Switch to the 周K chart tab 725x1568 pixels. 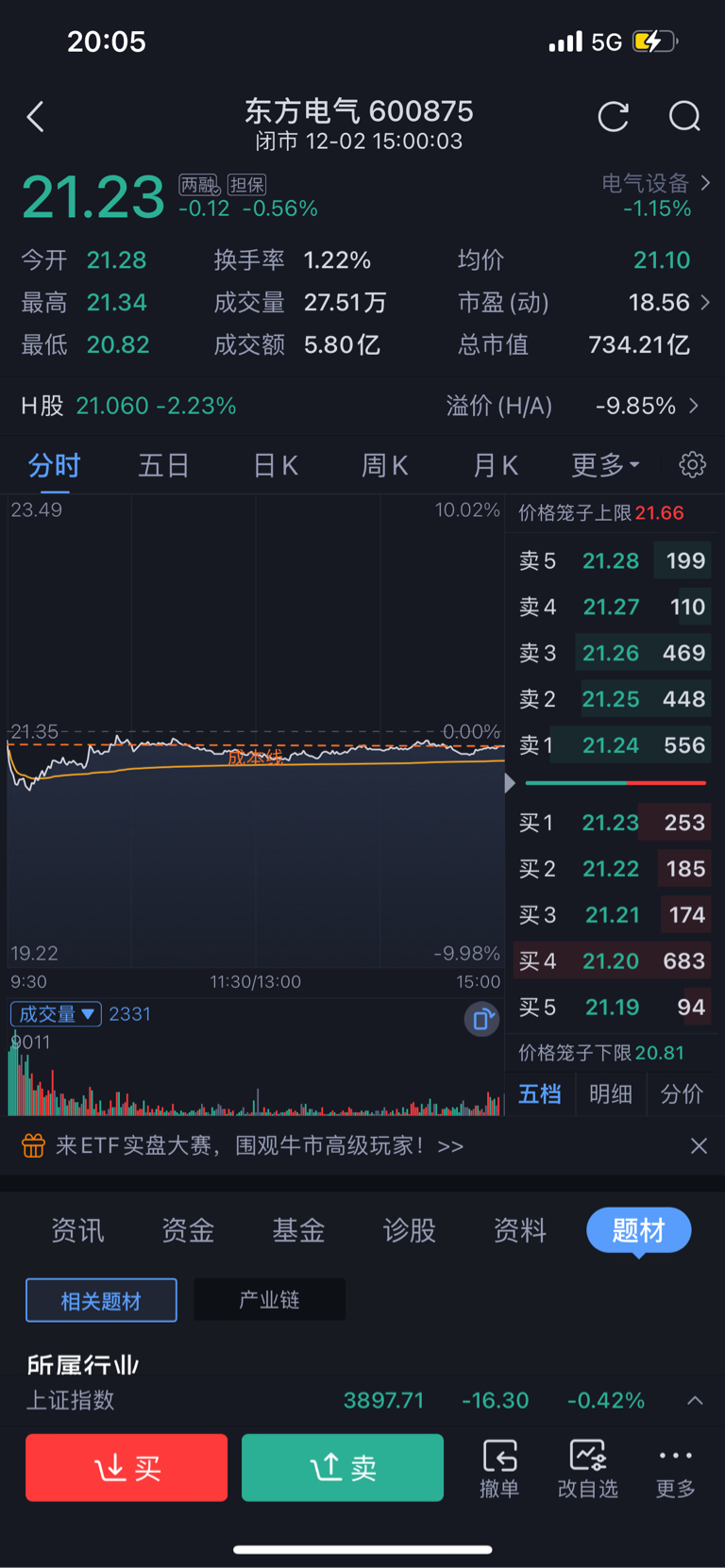click(x=385, y=465)
